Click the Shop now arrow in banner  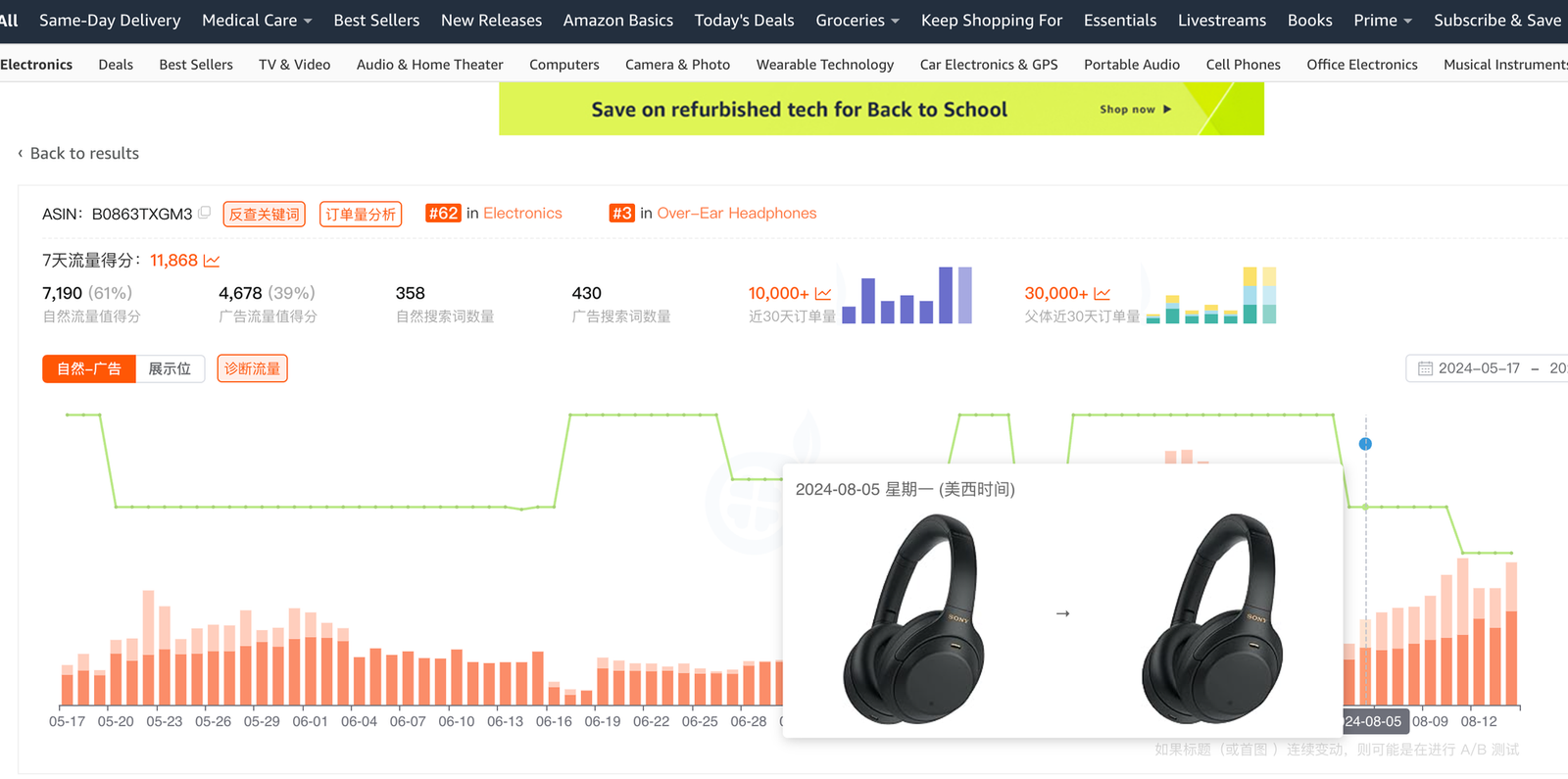(1167, 110)
